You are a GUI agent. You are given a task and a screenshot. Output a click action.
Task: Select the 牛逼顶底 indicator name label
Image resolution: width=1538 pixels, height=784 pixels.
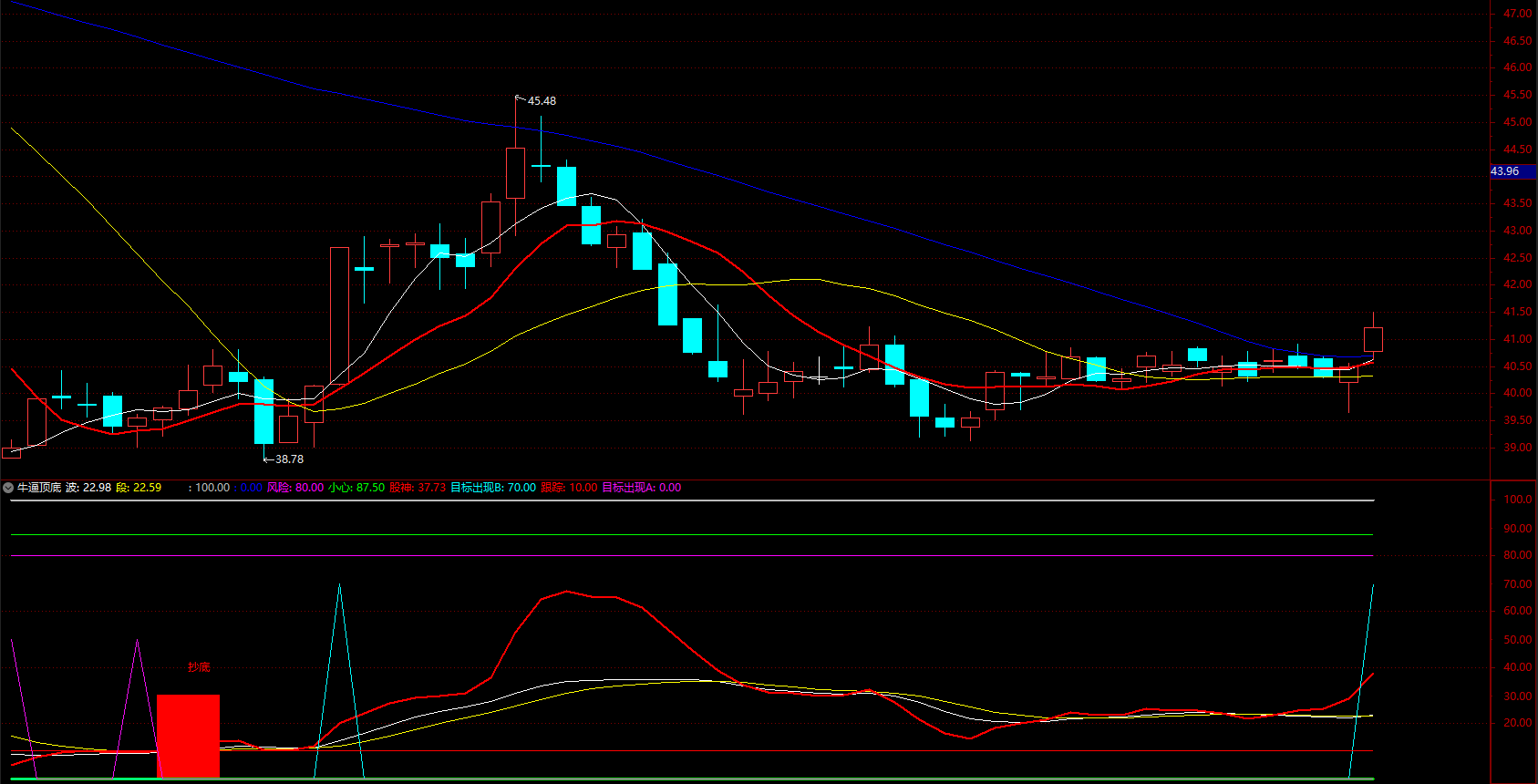pos(39,488)
